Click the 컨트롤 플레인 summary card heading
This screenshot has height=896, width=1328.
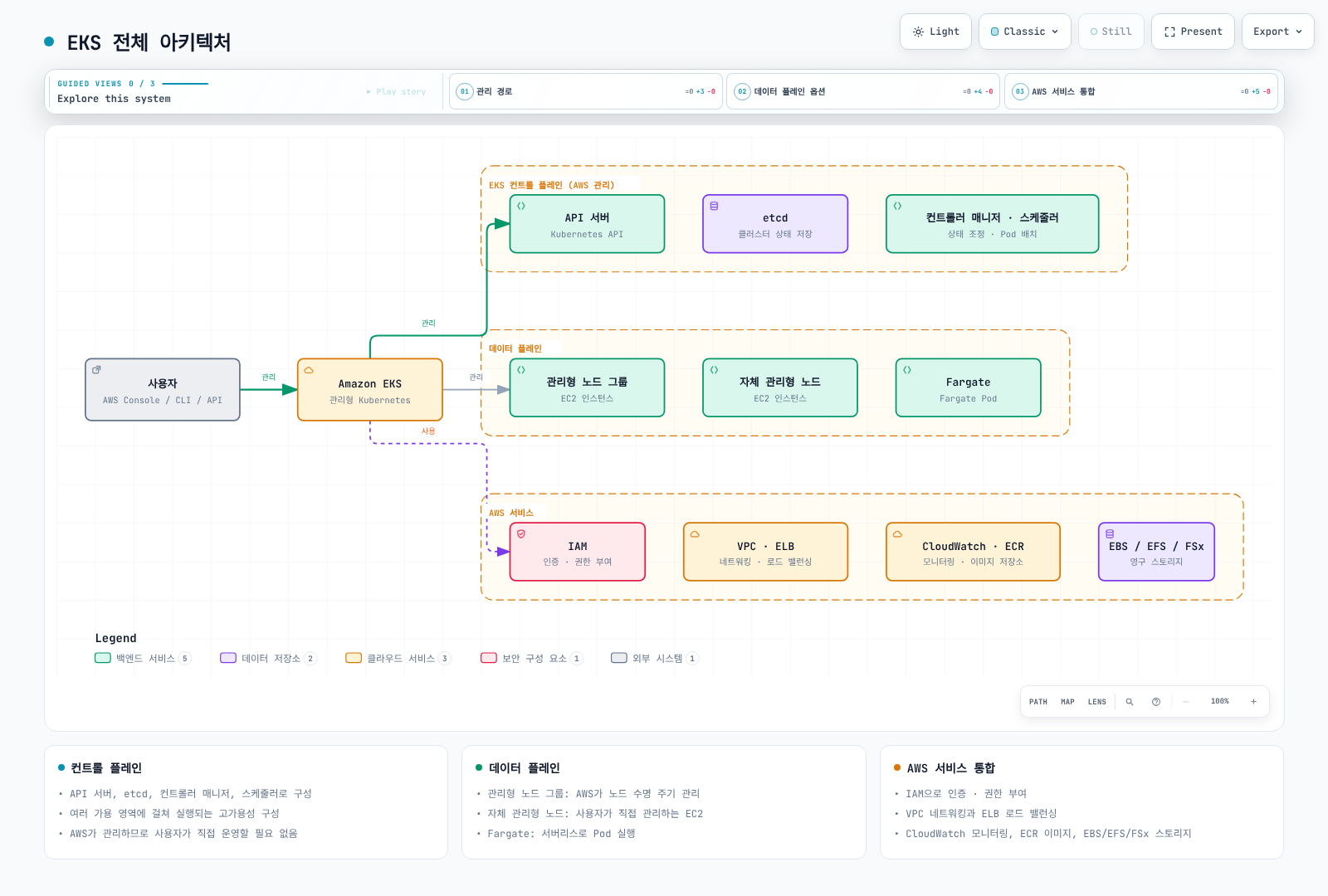106,768
